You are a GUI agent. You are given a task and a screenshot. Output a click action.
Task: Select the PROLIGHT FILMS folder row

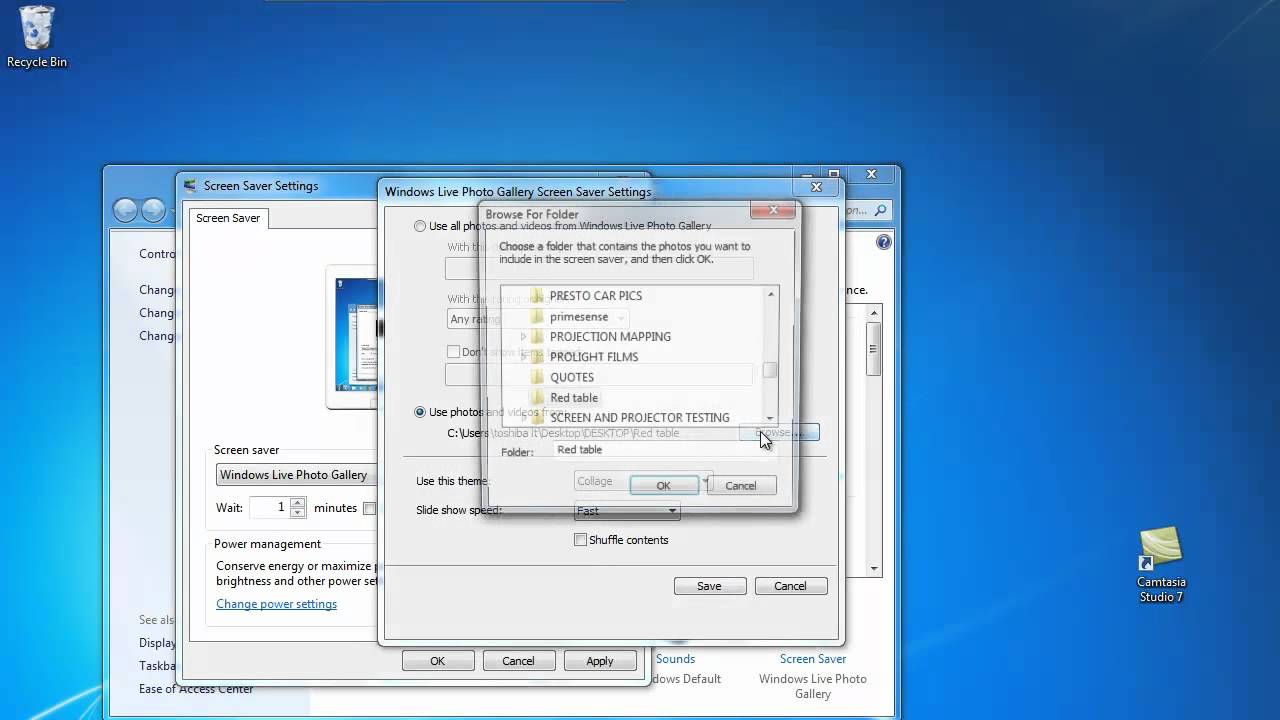[x=594, y=357]
